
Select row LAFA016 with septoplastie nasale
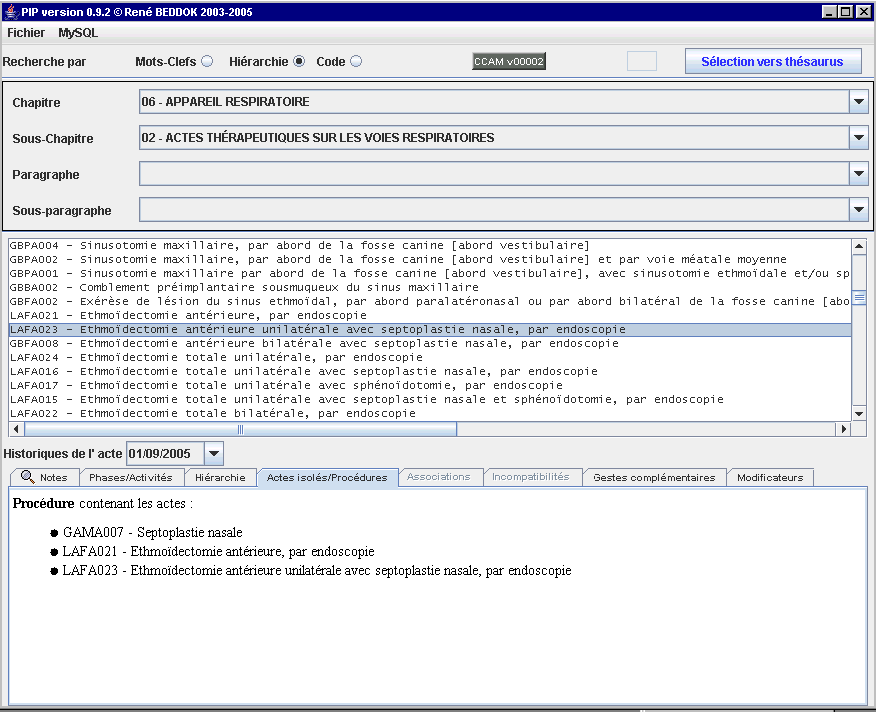pyautogui.click(x=430, y=371)
